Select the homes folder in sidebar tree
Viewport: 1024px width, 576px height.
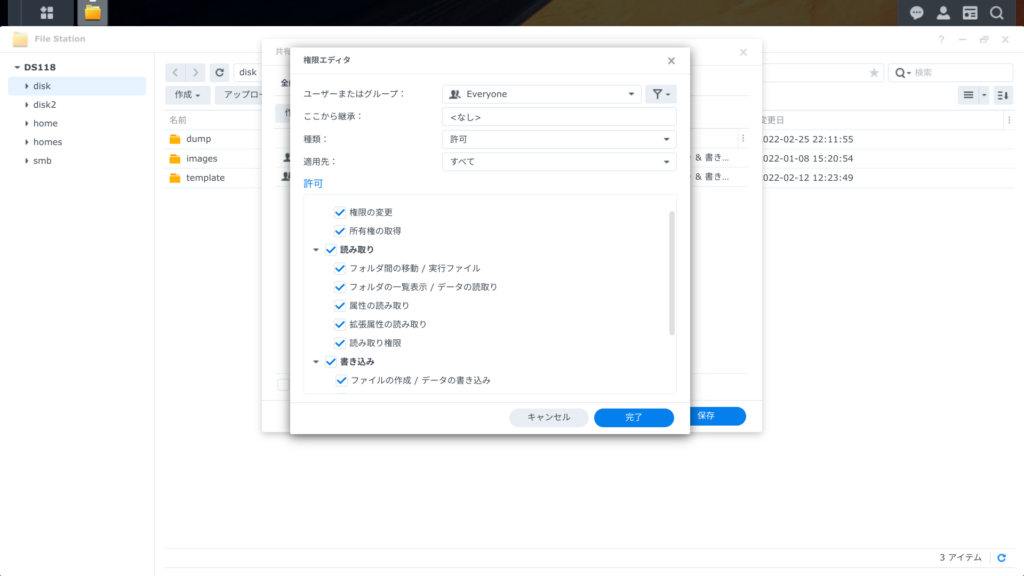tap(47, 142)
